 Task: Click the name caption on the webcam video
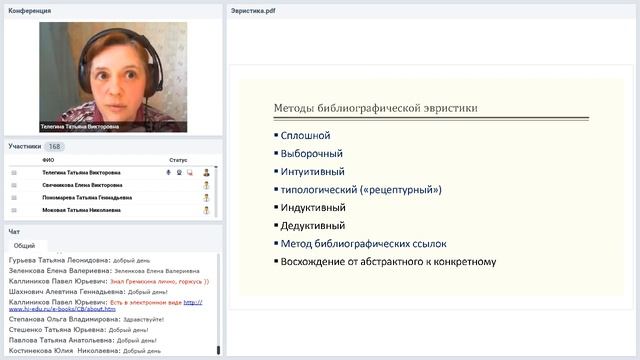point(80,127)
